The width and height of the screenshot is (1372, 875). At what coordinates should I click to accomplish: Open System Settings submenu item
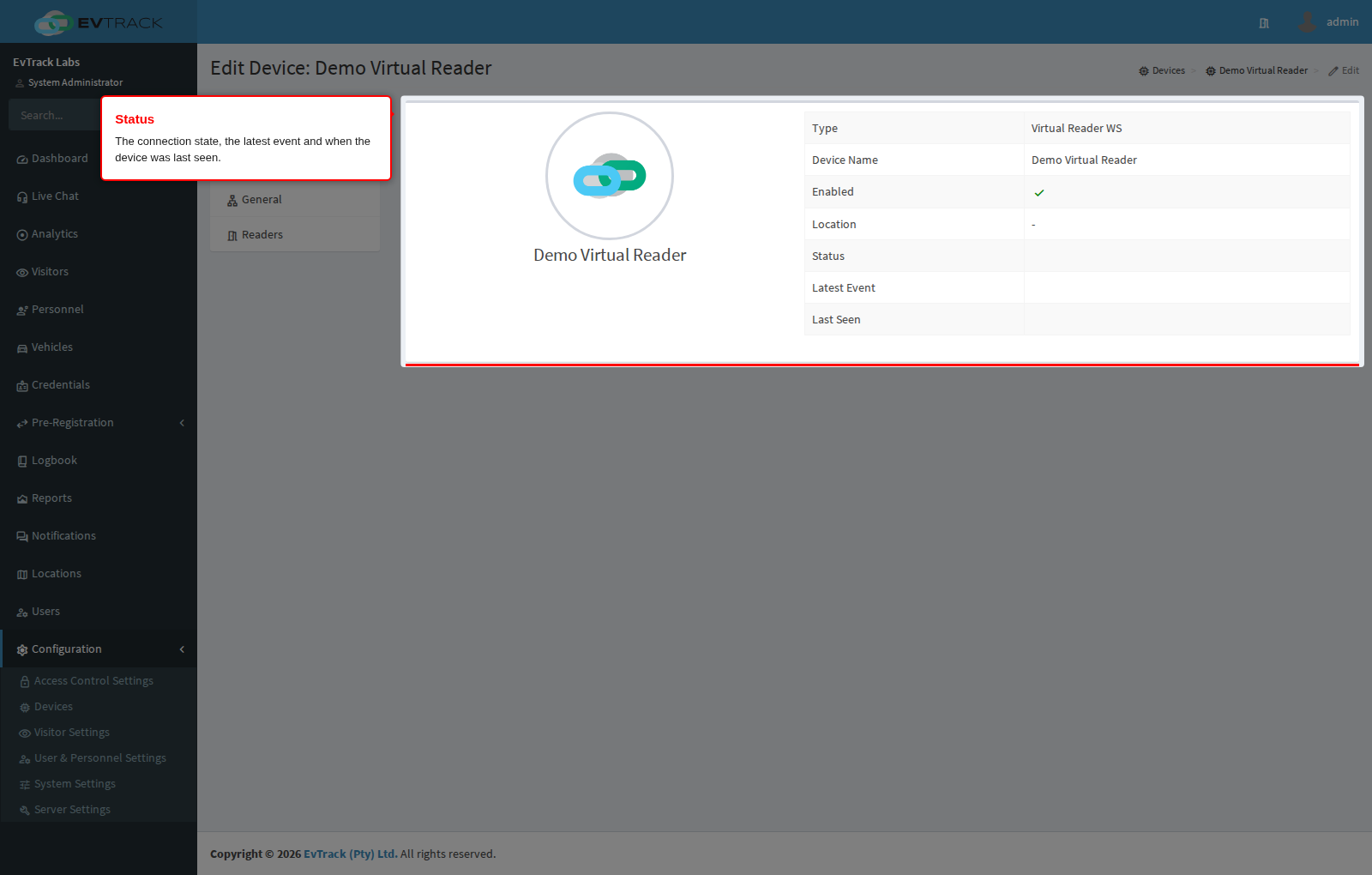[x=99, y=784]
